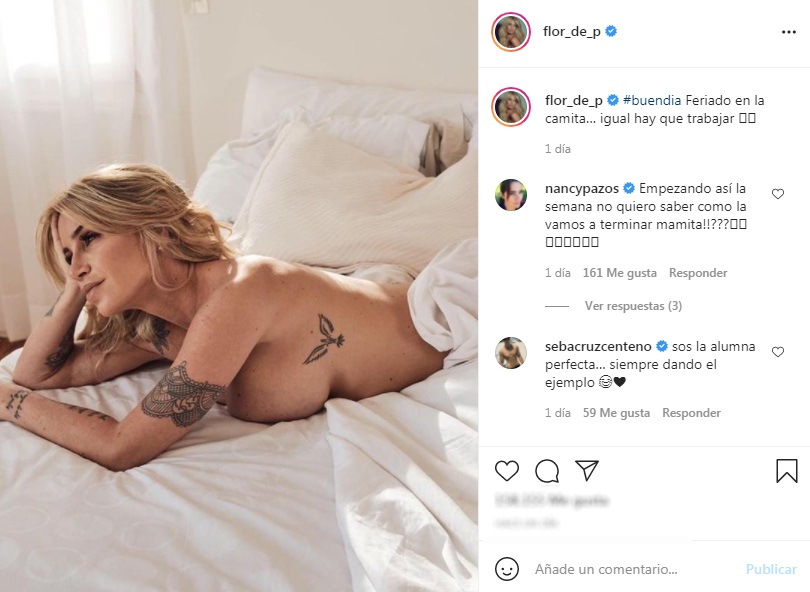Image resolution: width=810 pixels, height=592 pixels.
Task: Open sebacruzcenteno username link
Action: click(x=598, y=346)
